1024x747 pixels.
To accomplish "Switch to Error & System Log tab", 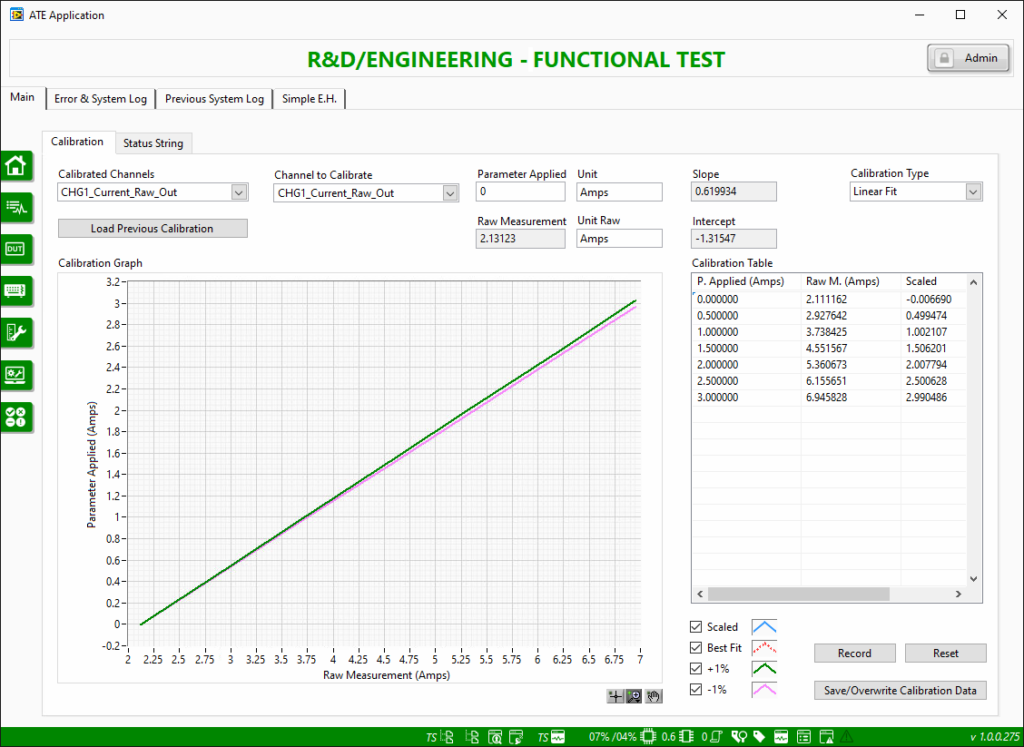I will pyautogui.click(x=101, y=99).
